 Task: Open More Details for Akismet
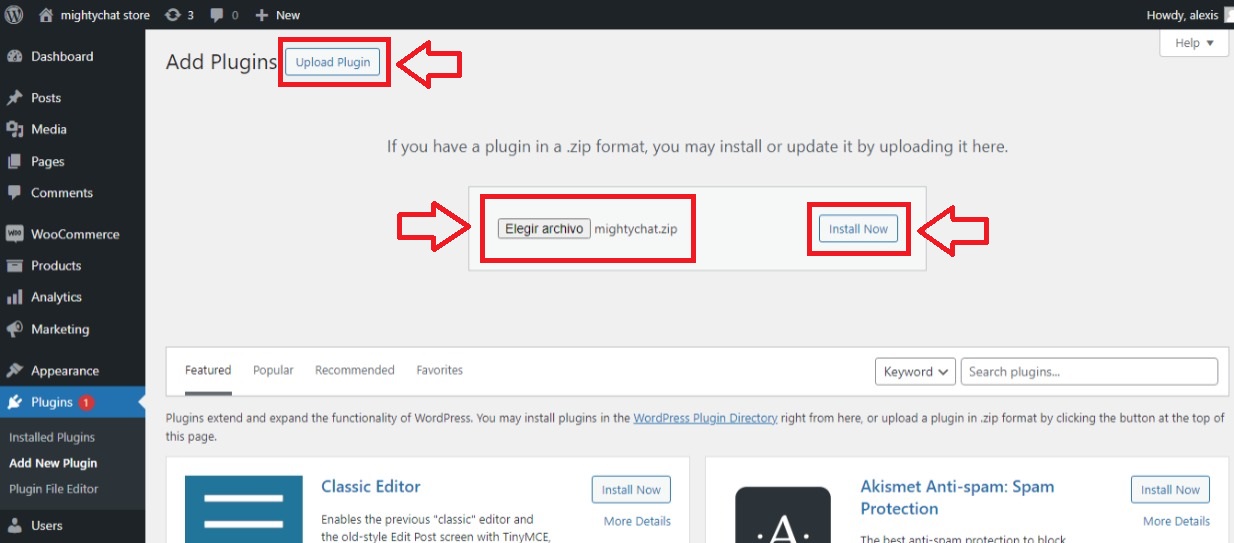(1176, 521)
